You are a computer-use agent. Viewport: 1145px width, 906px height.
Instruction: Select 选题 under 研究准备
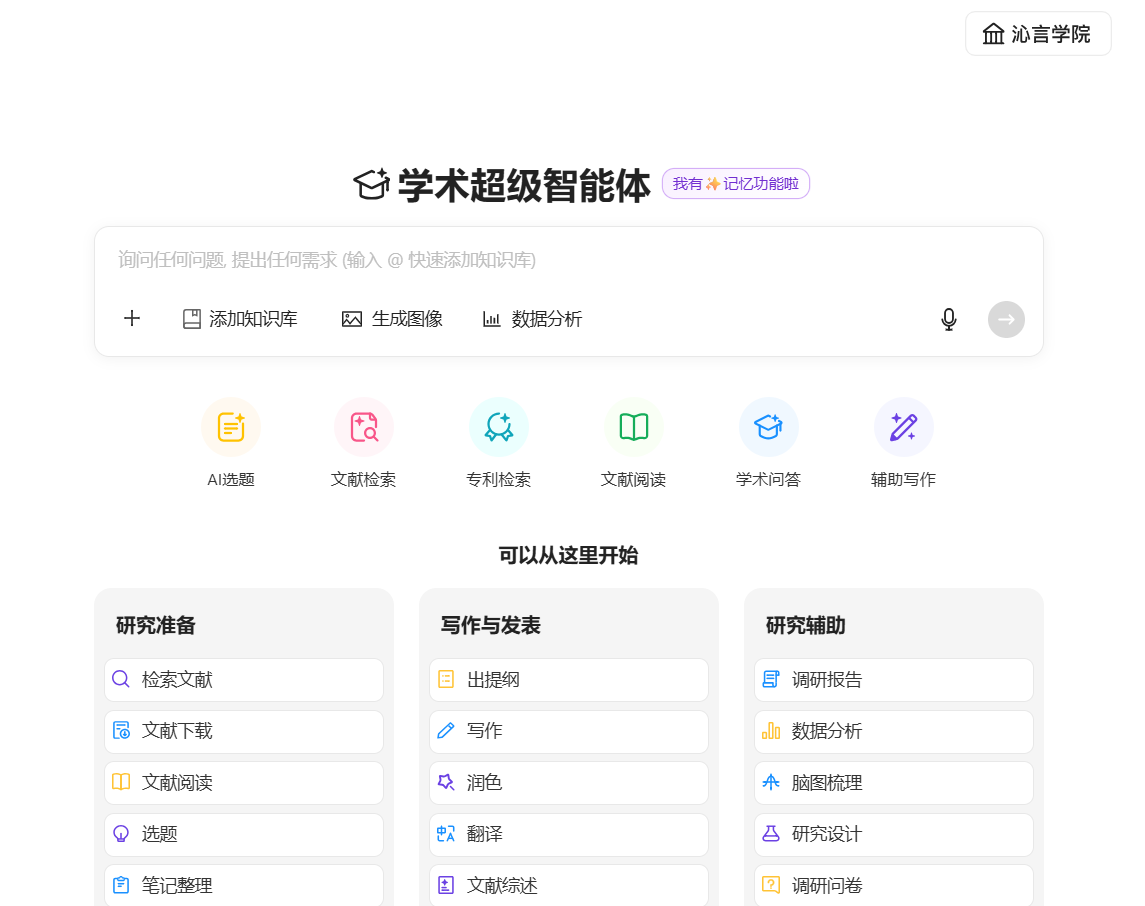tap(244, 834)
